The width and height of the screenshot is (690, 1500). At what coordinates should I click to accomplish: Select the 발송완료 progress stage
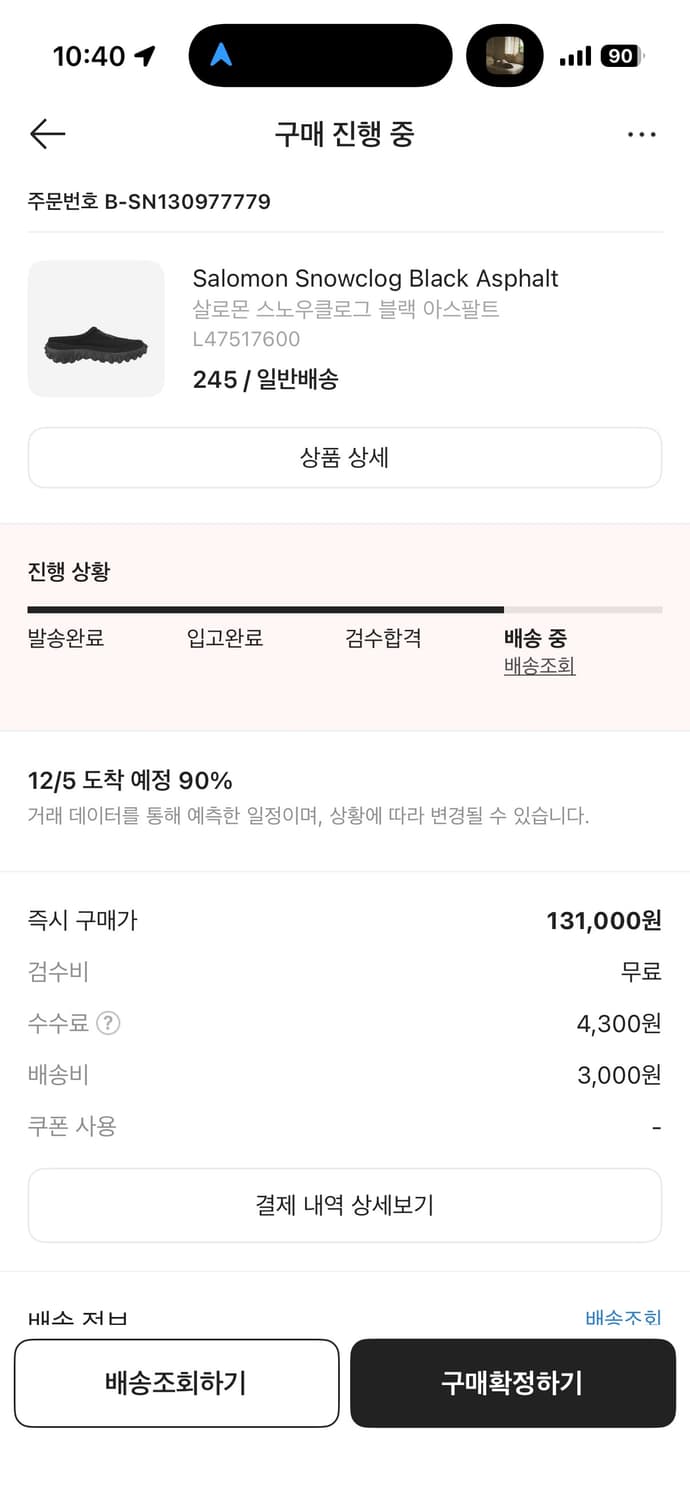click(68, 638)
